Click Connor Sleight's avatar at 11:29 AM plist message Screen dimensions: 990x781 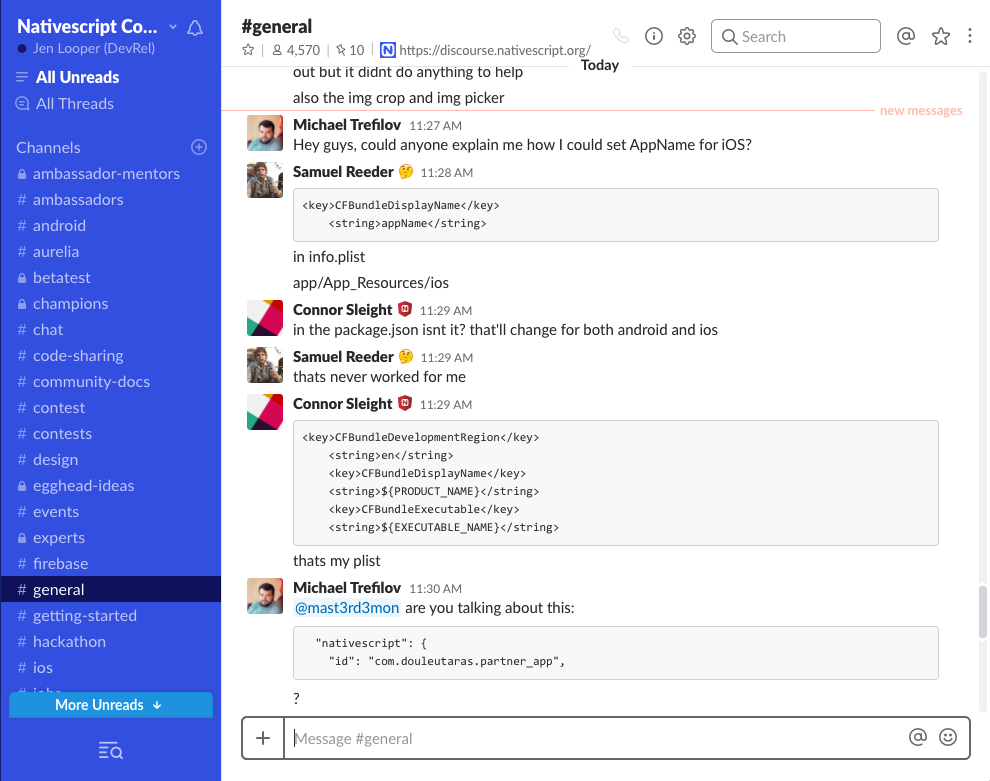click(x=265, y=412)
